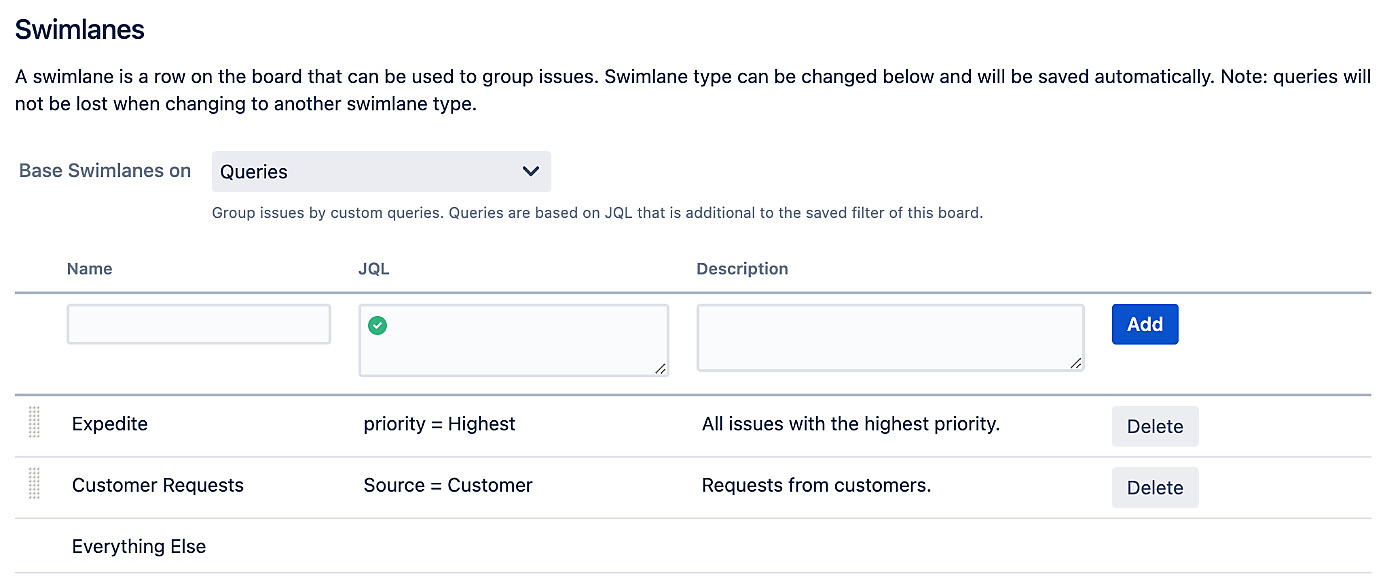Image resolution: width=1385 pixels, height=587 pixels.
Task: Delete the Expedite swimlane
Action: pos(1154,426)
